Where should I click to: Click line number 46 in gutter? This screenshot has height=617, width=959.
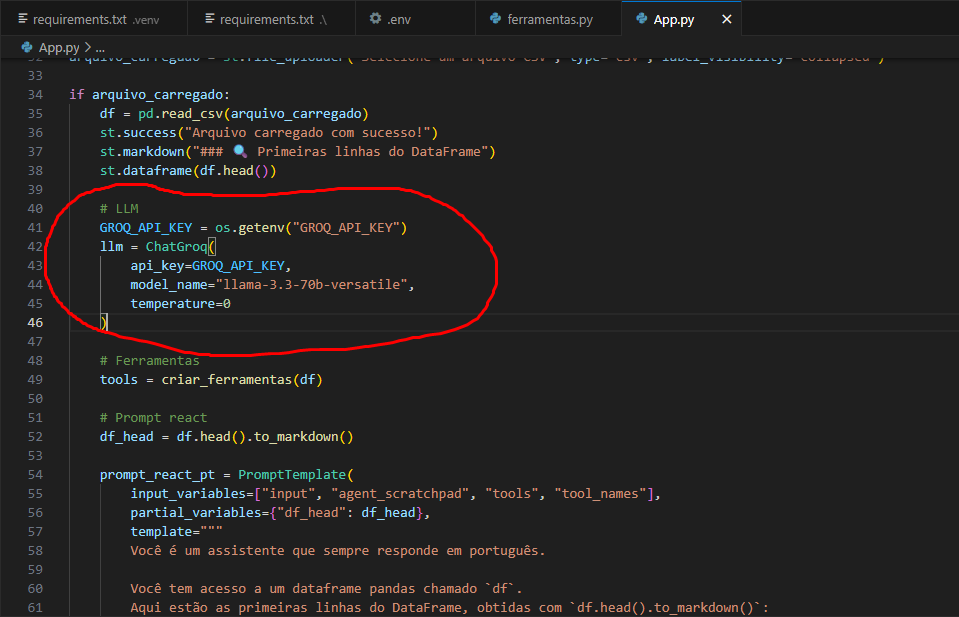(35, 323)
